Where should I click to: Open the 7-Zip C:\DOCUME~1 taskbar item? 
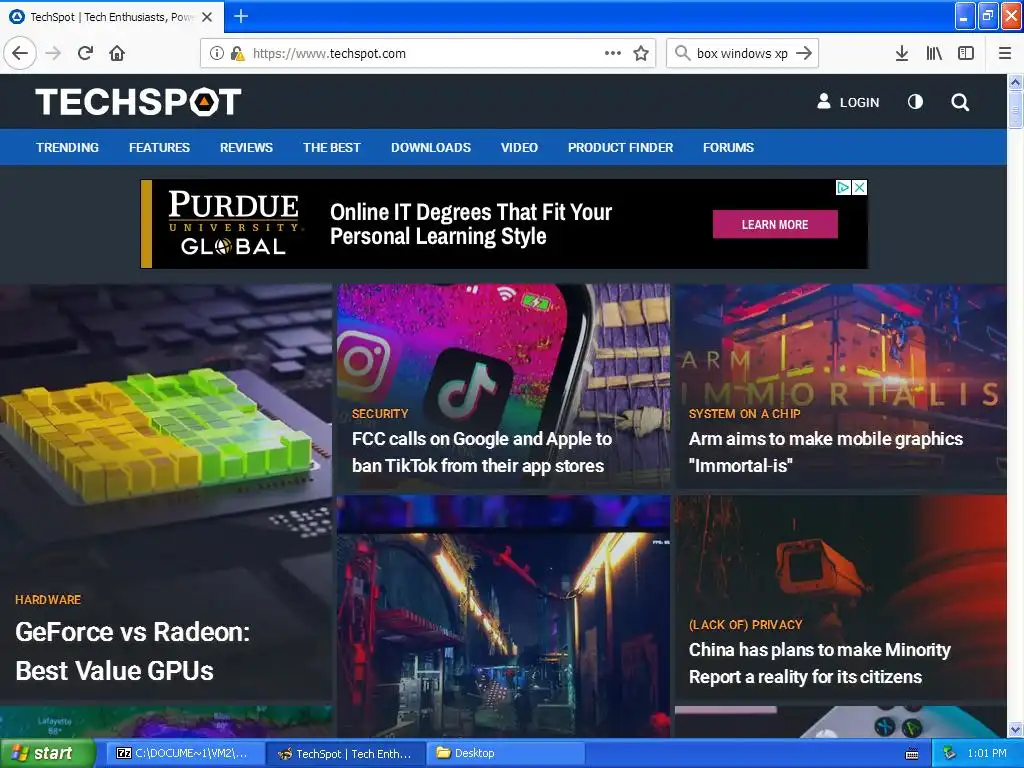tap(185, 754)
